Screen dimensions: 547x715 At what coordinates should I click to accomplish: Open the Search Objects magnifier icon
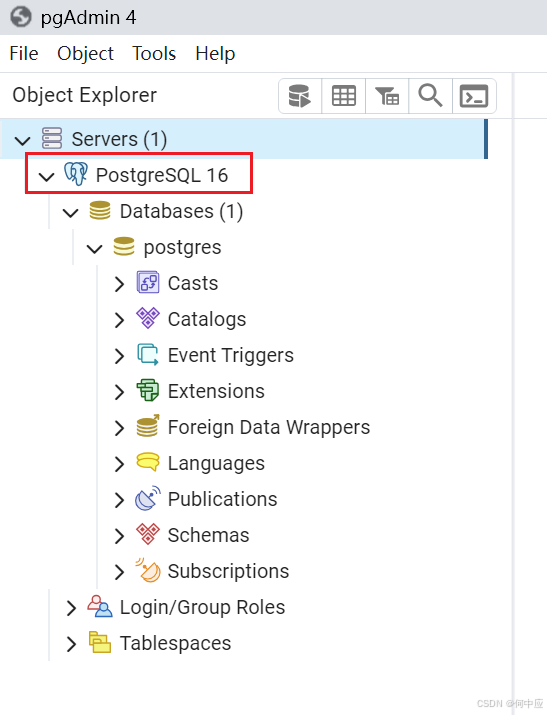click(430, 96)
